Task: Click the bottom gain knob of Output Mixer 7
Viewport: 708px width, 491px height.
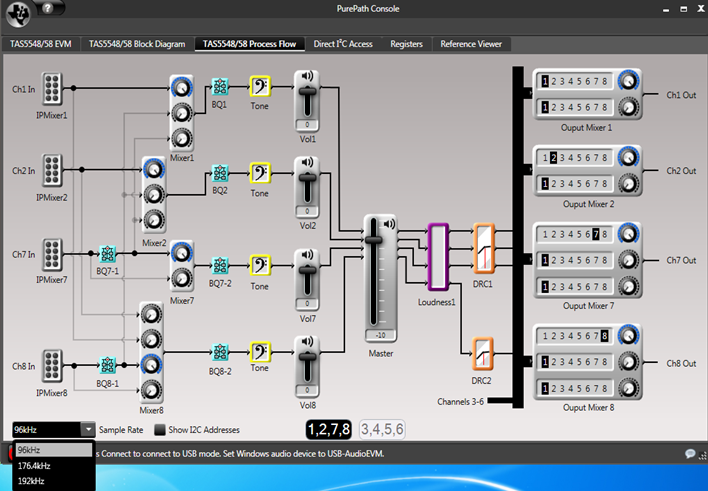Action: coord(628,286)
